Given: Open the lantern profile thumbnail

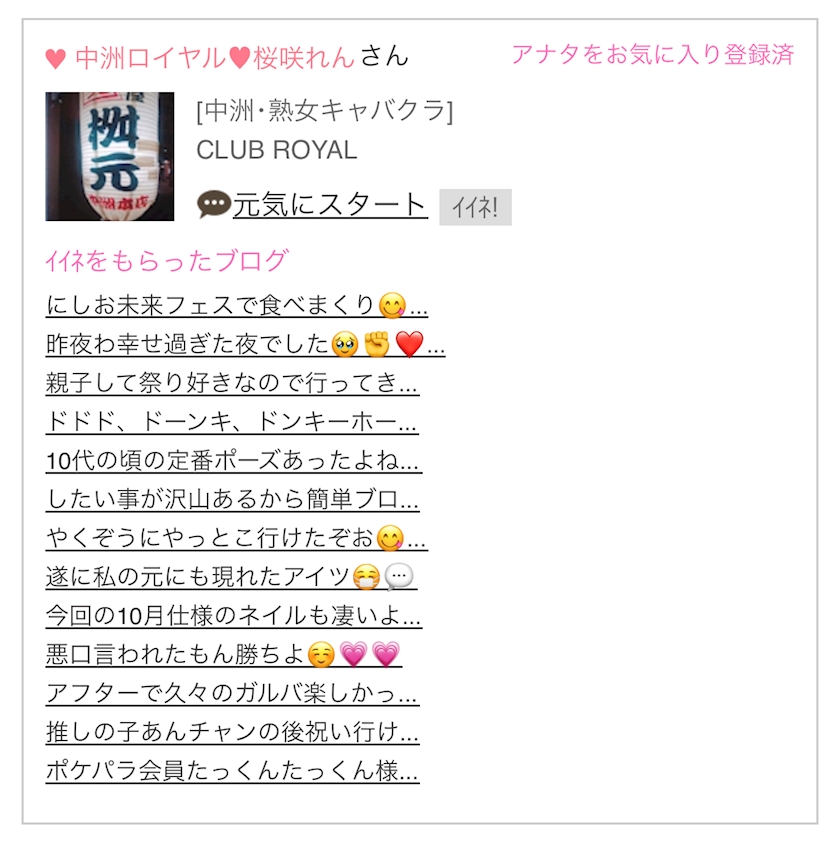Looking at the screenshot, I should tap(110, 157).
